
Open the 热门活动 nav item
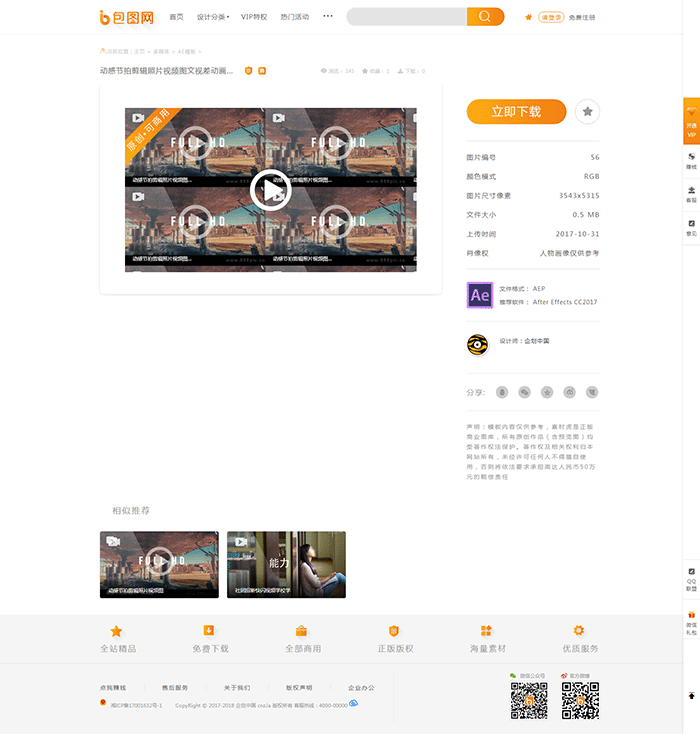pos(295,17)
